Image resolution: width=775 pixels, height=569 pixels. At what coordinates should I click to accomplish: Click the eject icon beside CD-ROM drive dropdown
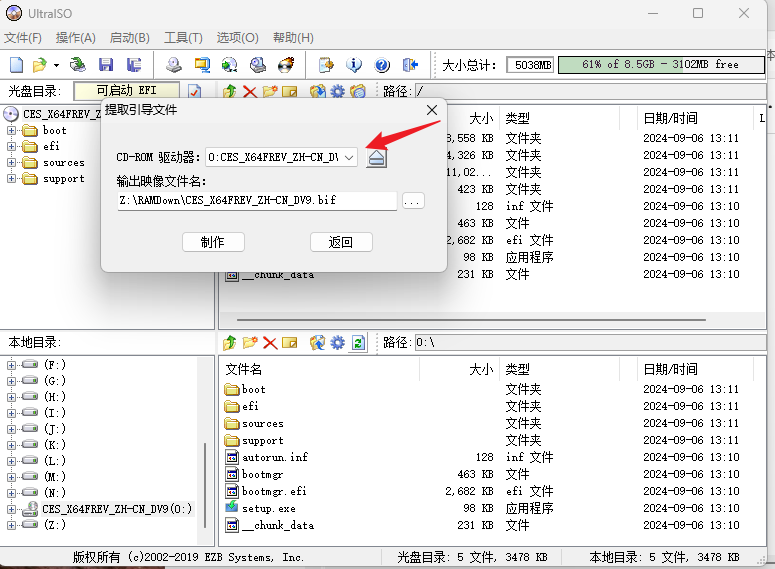(x=377, y=158)
